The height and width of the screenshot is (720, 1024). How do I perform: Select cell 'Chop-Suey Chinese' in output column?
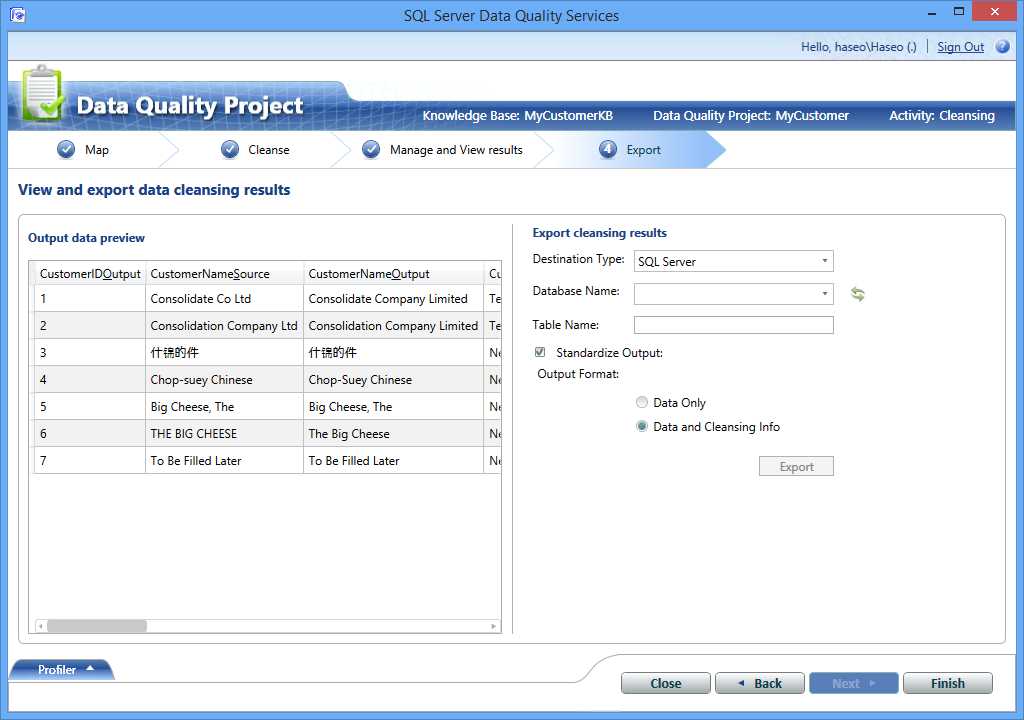click(393, 380)
